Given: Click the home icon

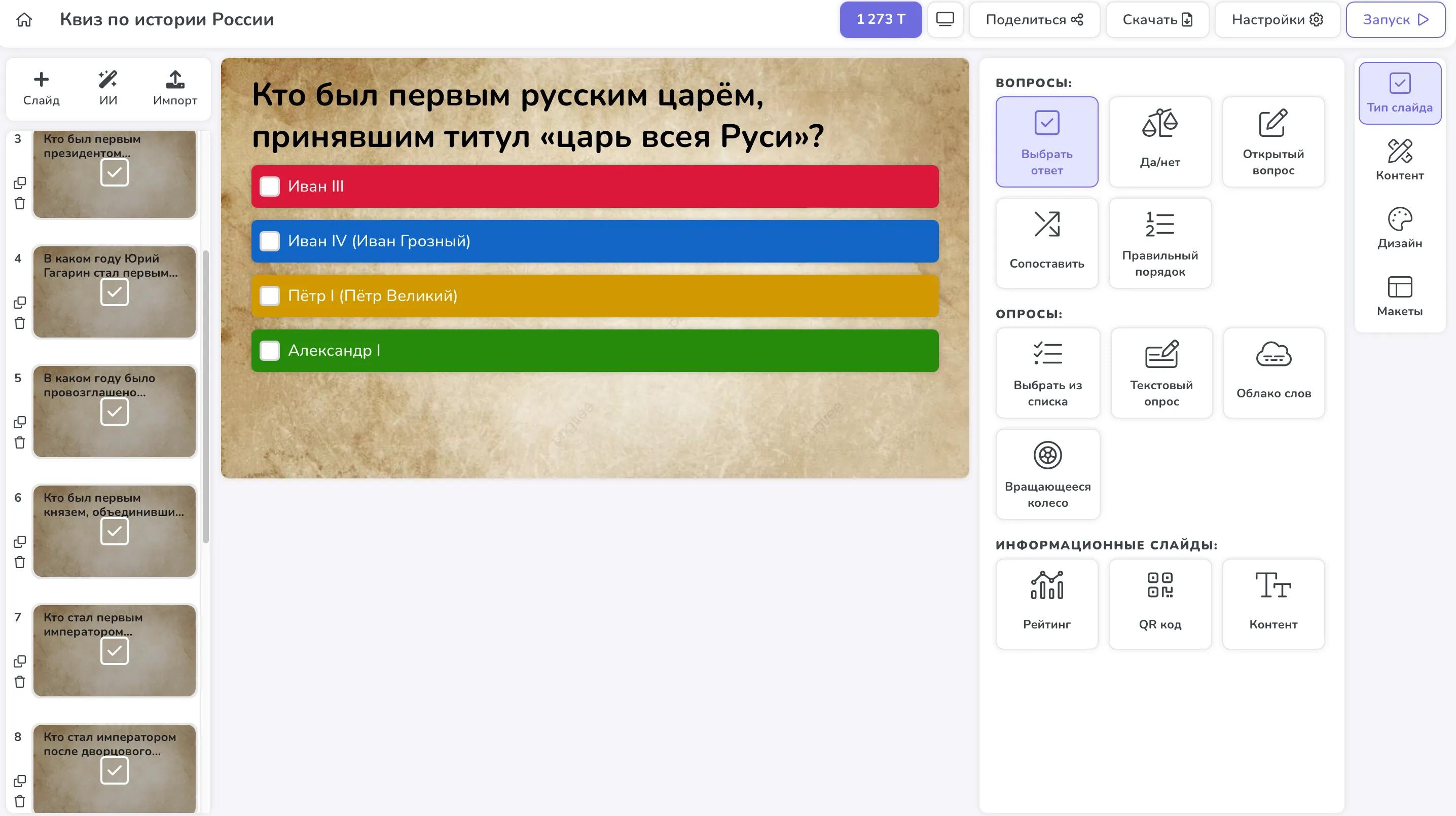Looking at the screenshot, I should click(x=24, y=20).
